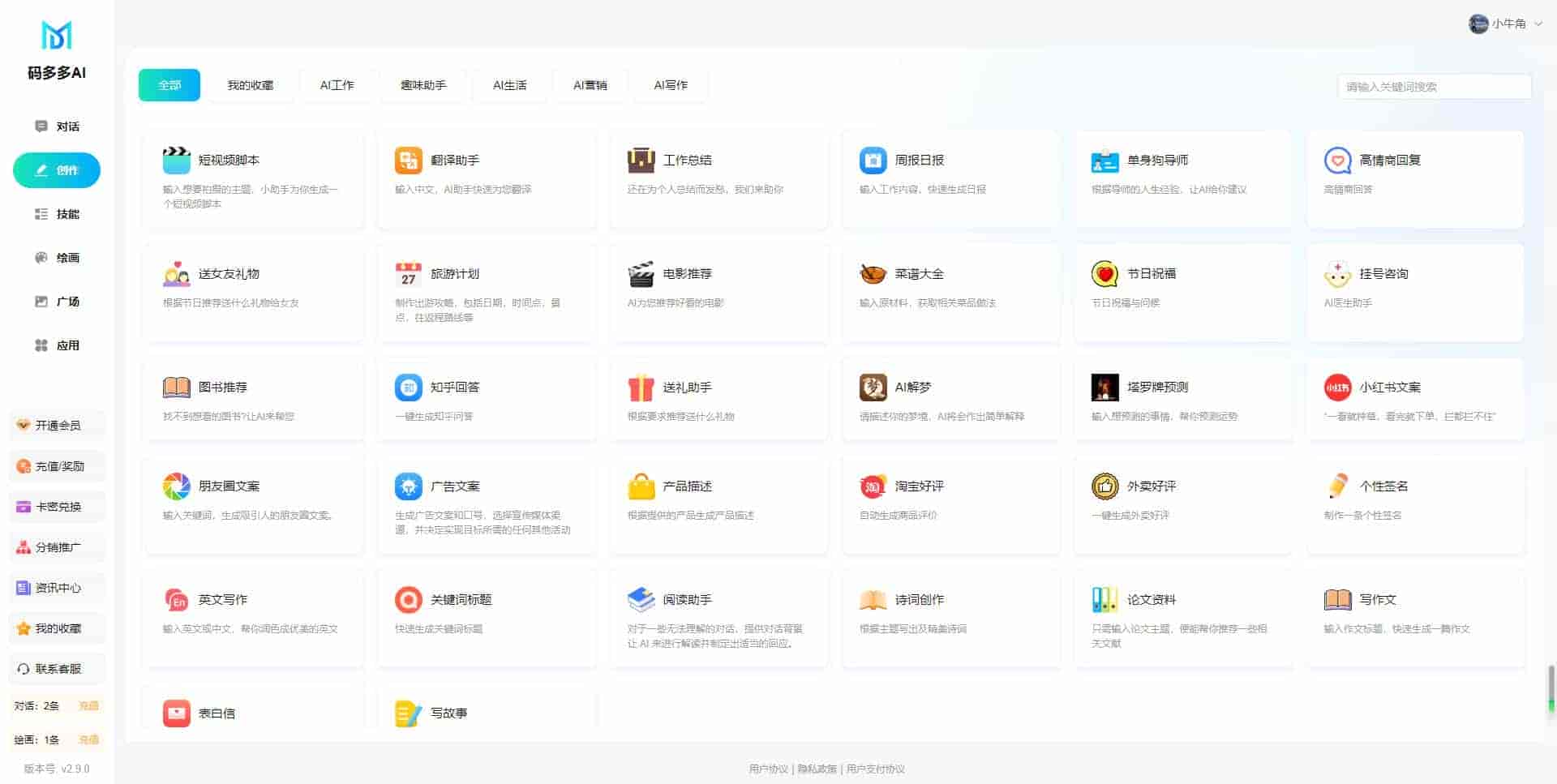Image resolution: width=1557 pixels, height=784 pixels.
Task: Open the 隐私政策 footer link
Action: (817, 769)
